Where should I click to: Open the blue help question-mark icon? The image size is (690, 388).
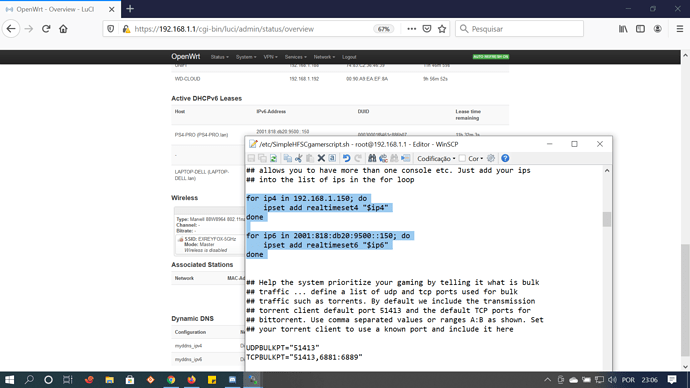(x=505, y=158)
